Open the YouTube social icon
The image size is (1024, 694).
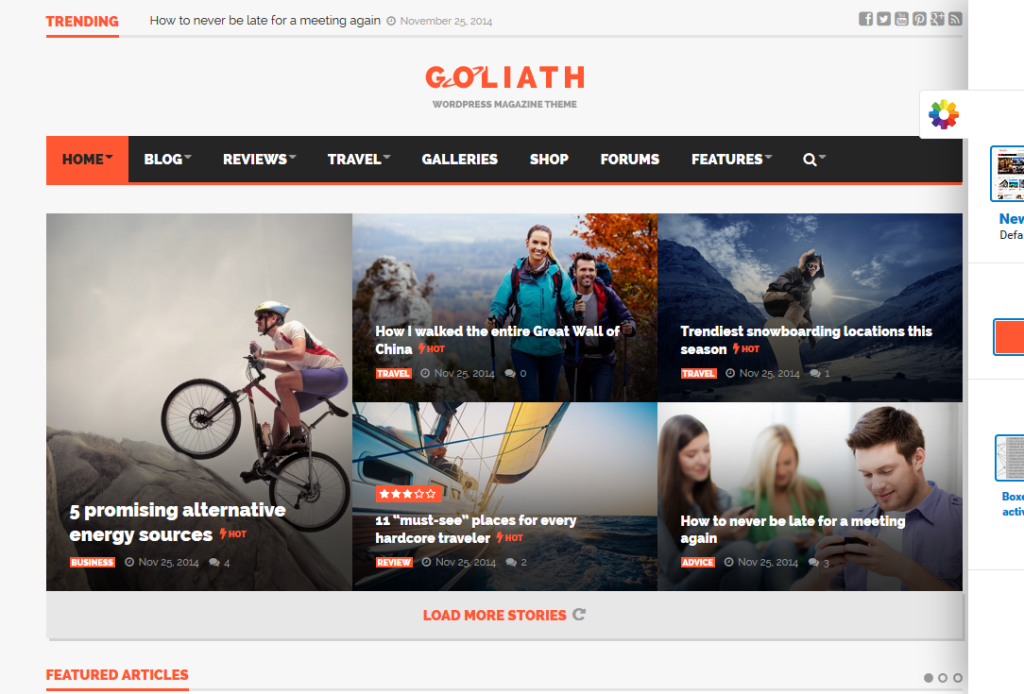click(x=901, y=19)
